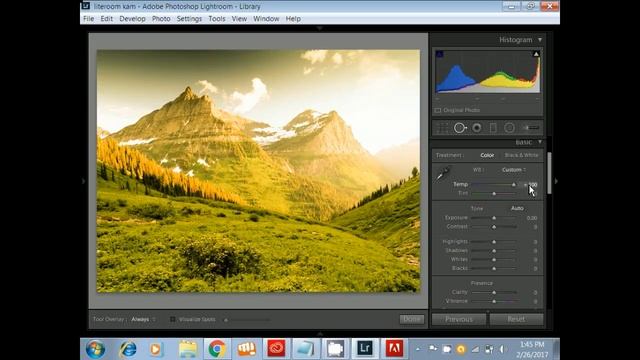Click the Shadows slider handle
The image size is (640, 360).
494,251
